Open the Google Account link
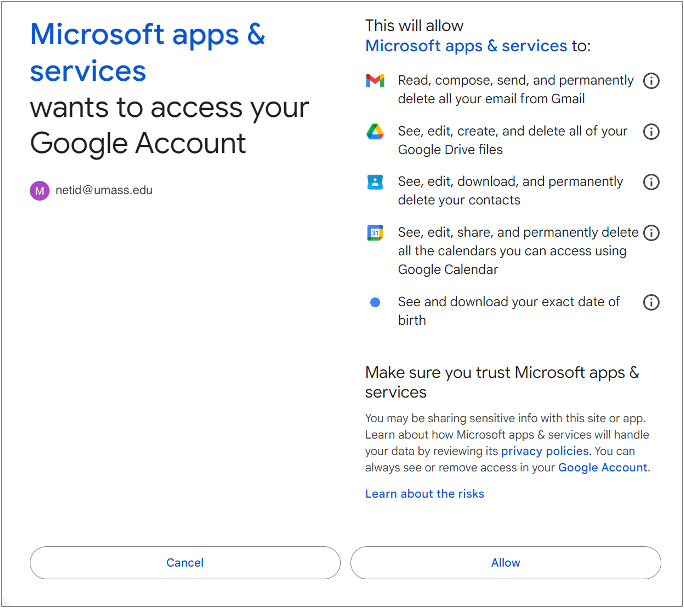This screenshot has height=608, width=684. (603, 468)
